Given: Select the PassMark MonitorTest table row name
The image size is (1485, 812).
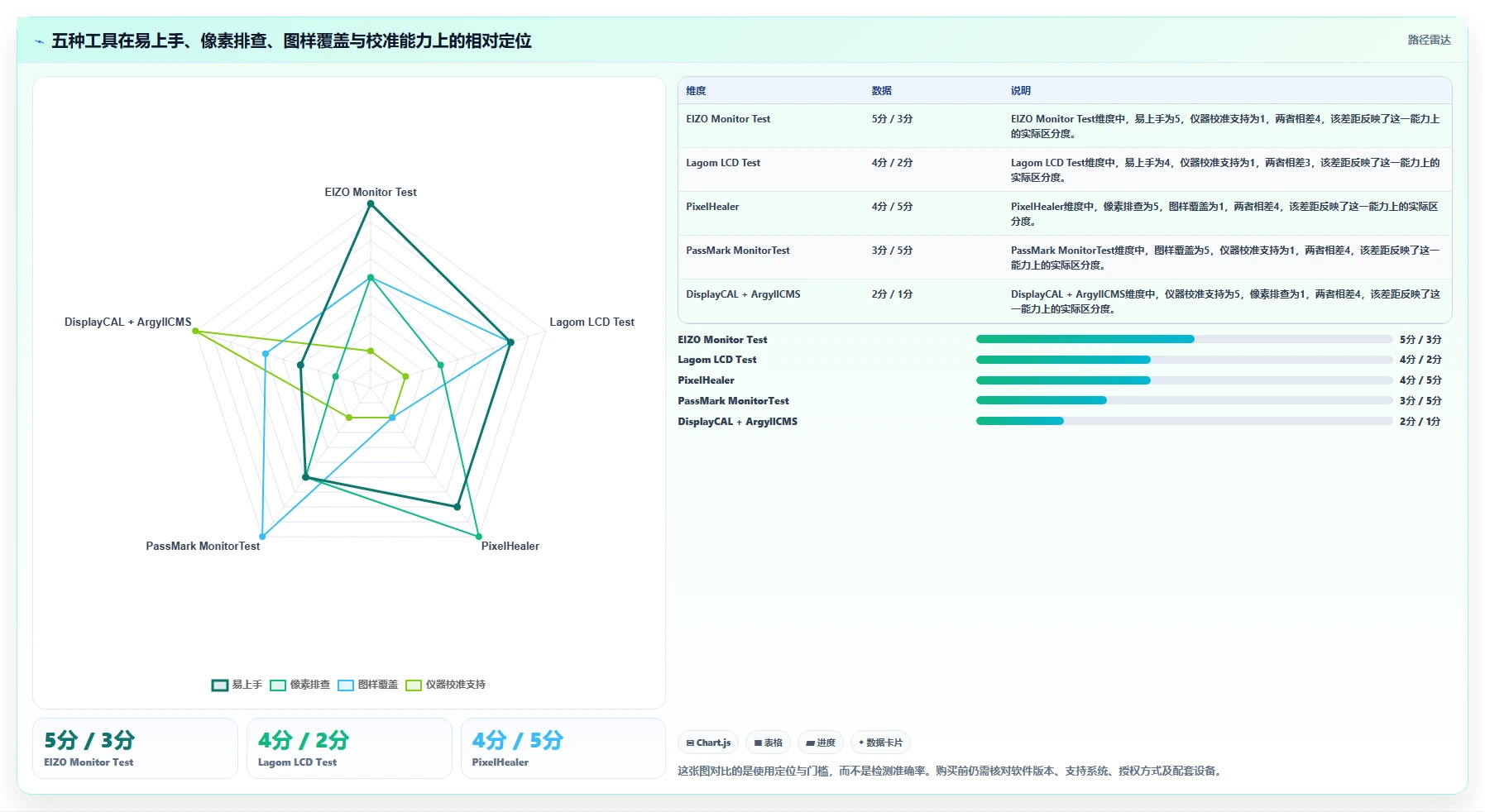Looking at the screenshot, I should coord(738,251).
